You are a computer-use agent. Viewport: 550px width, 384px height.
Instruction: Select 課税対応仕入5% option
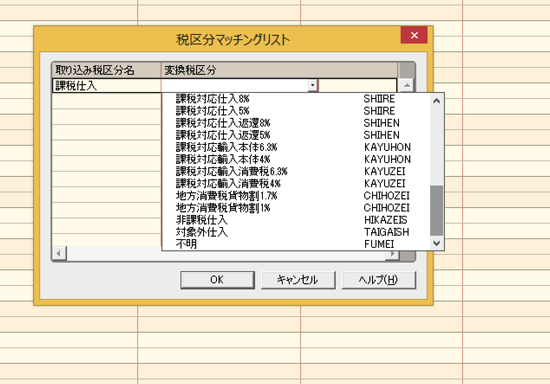[295, 111]
